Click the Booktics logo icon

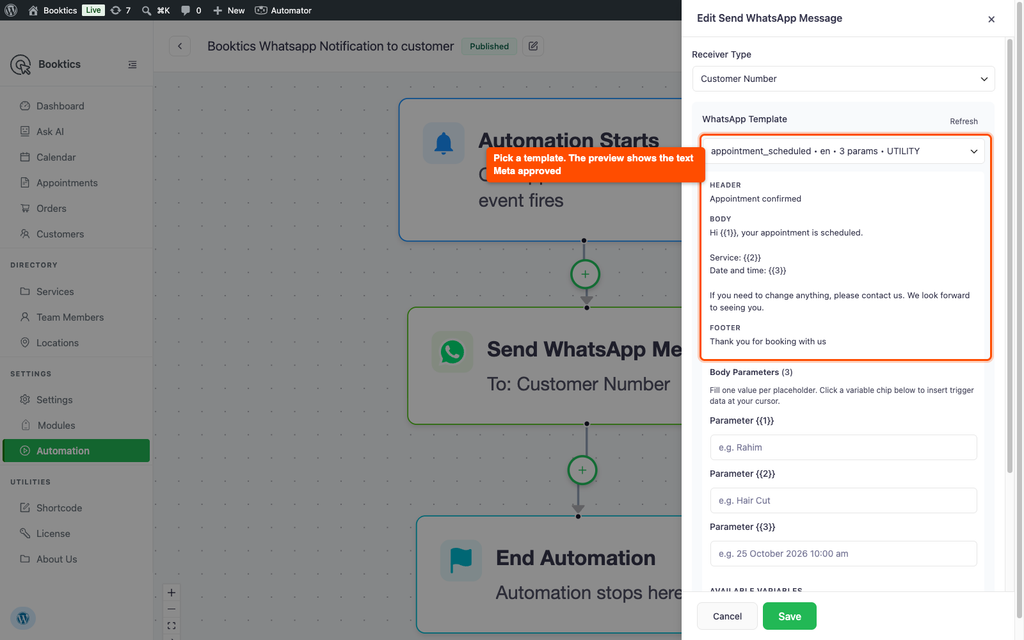[21, 64]
